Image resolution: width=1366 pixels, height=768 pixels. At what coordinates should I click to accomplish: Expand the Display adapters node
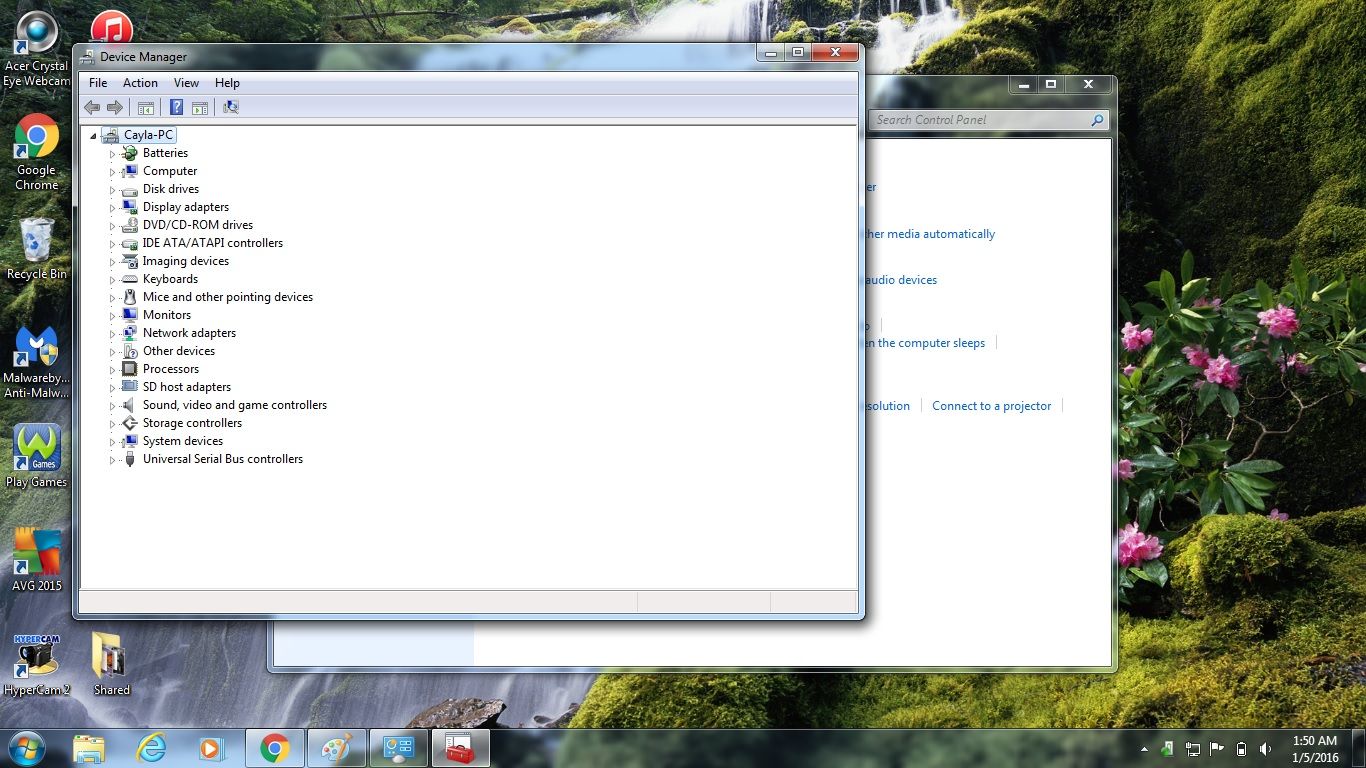point(113,208)
